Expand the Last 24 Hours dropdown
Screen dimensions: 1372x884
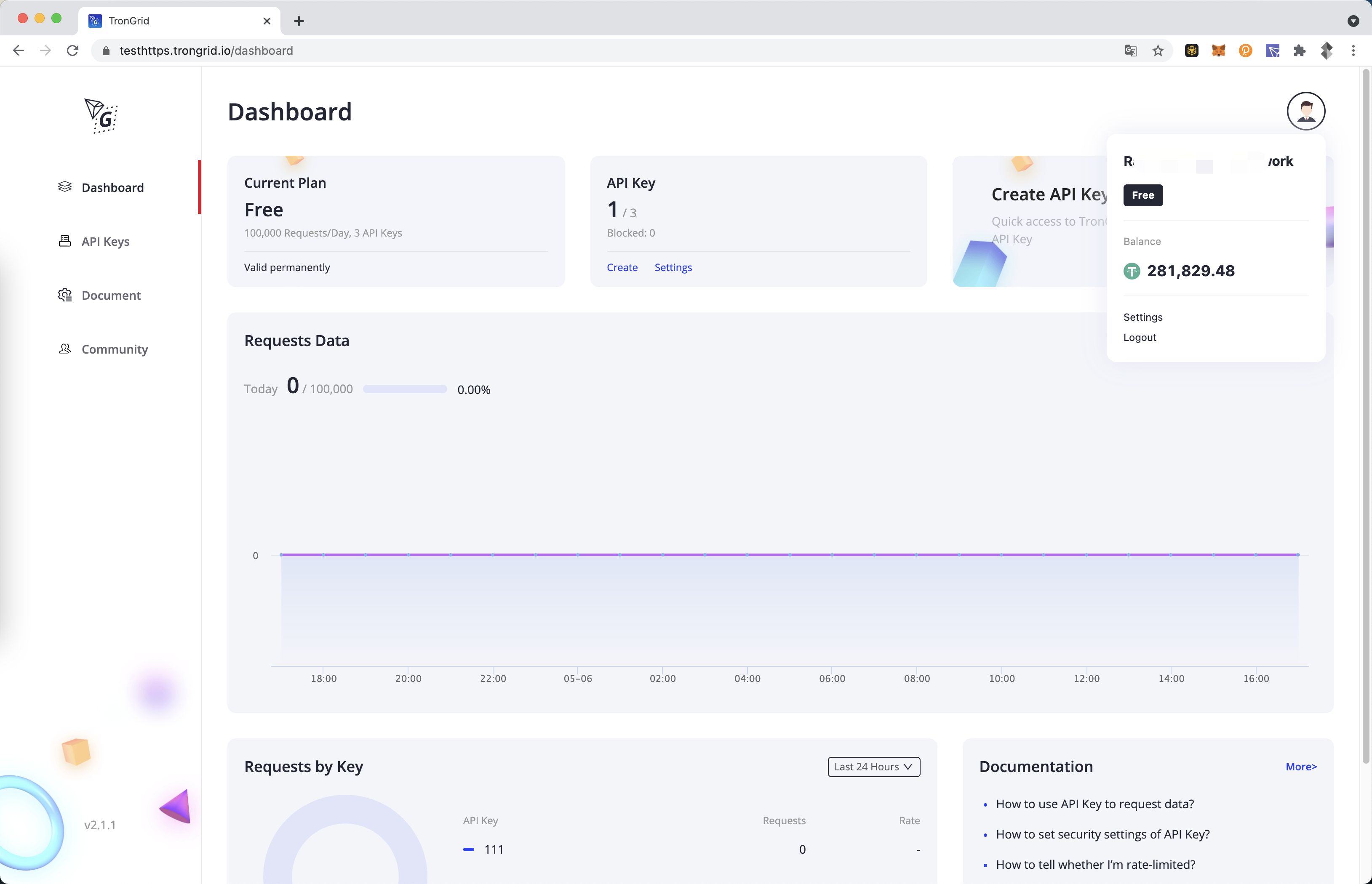[873, 767]
